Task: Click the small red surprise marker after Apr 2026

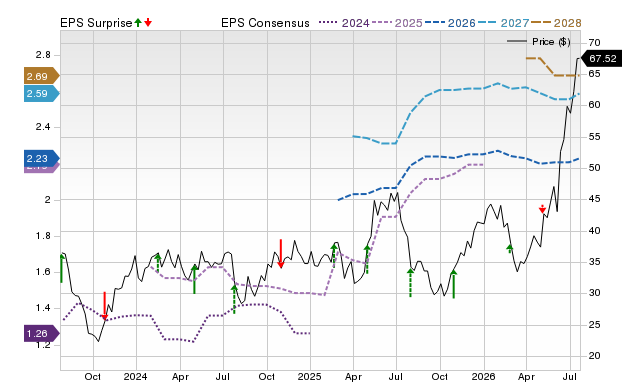Action: pos(542,209)
